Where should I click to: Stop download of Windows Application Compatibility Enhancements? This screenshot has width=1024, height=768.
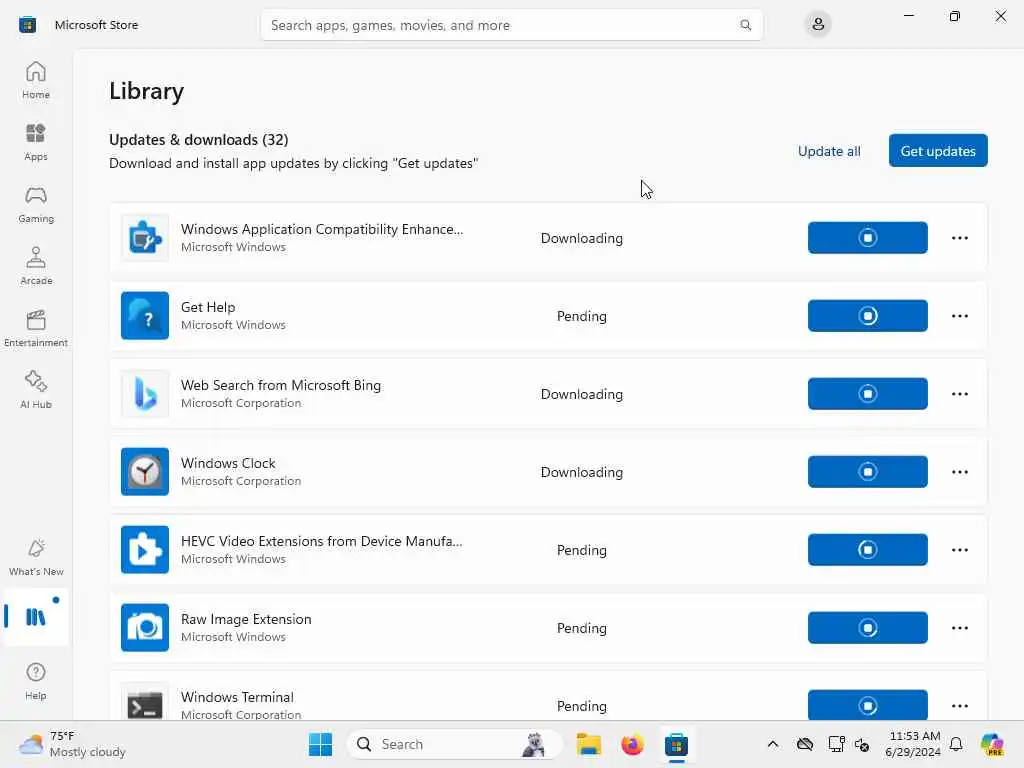point(867,238)
